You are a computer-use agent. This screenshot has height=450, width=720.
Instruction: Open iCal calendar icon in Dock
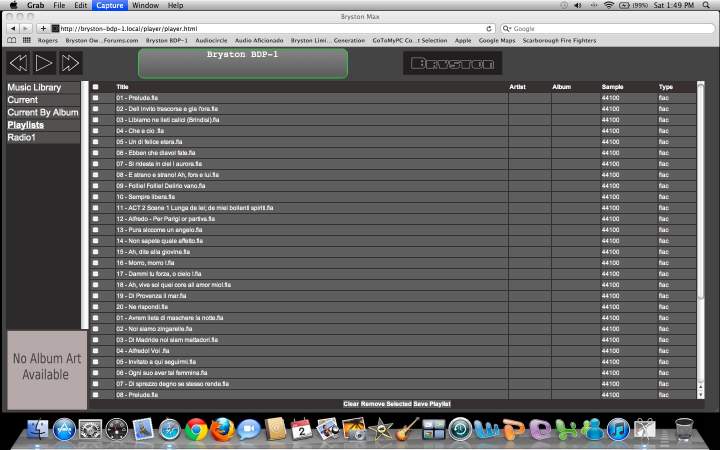coord(301,429)
